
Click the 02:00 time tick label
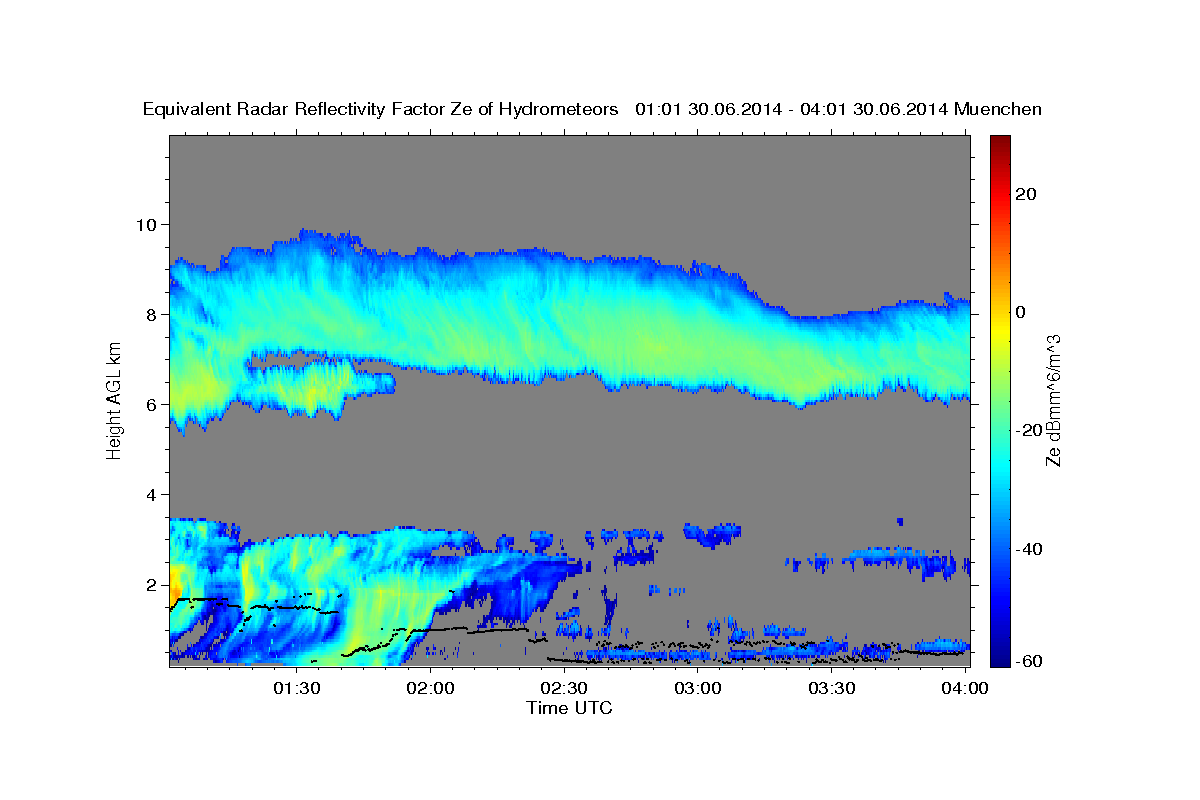pos(431,688)
